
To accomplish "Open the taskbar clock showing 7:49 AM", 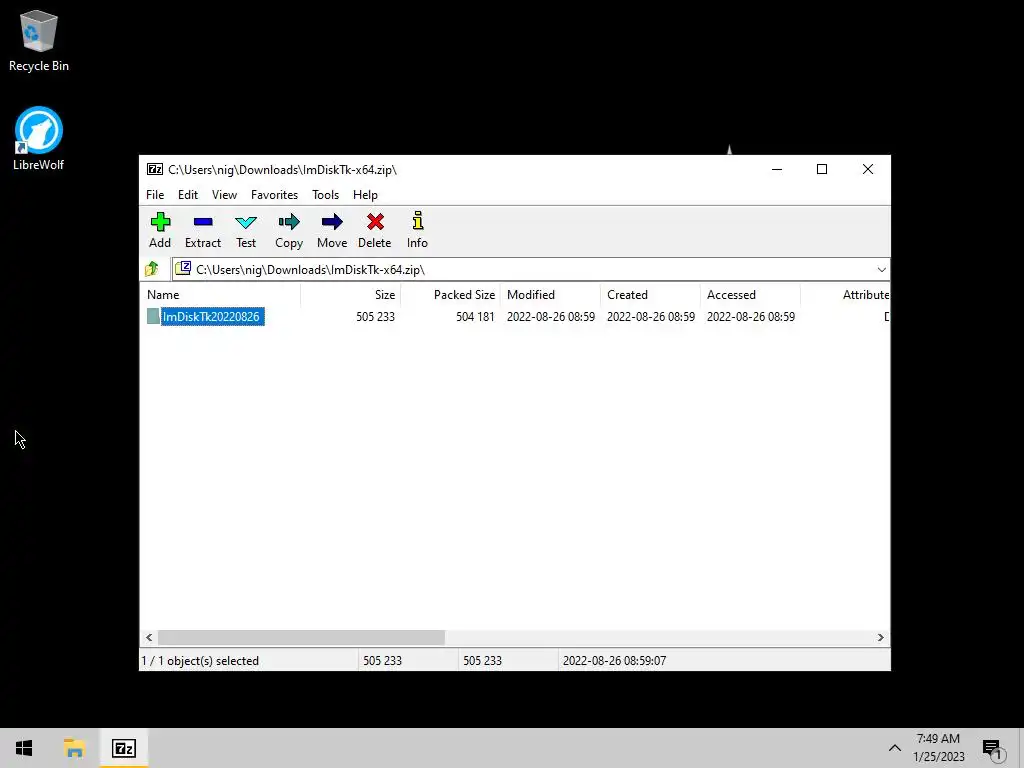I will pyautogui.click(x=938, y=748).
